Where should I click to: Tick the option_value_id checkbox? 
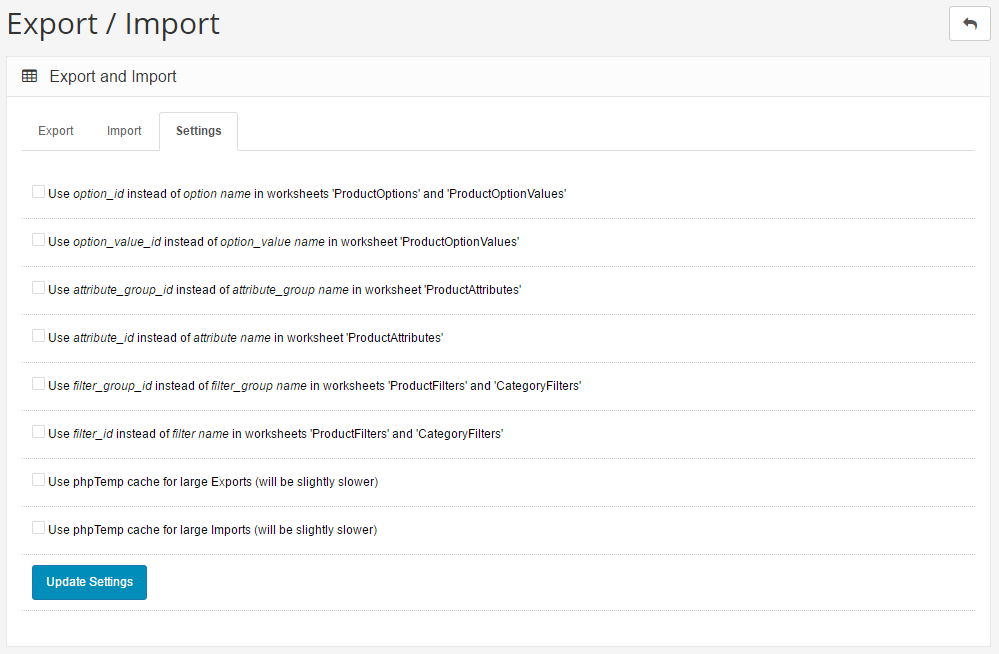tap(38, 240)
